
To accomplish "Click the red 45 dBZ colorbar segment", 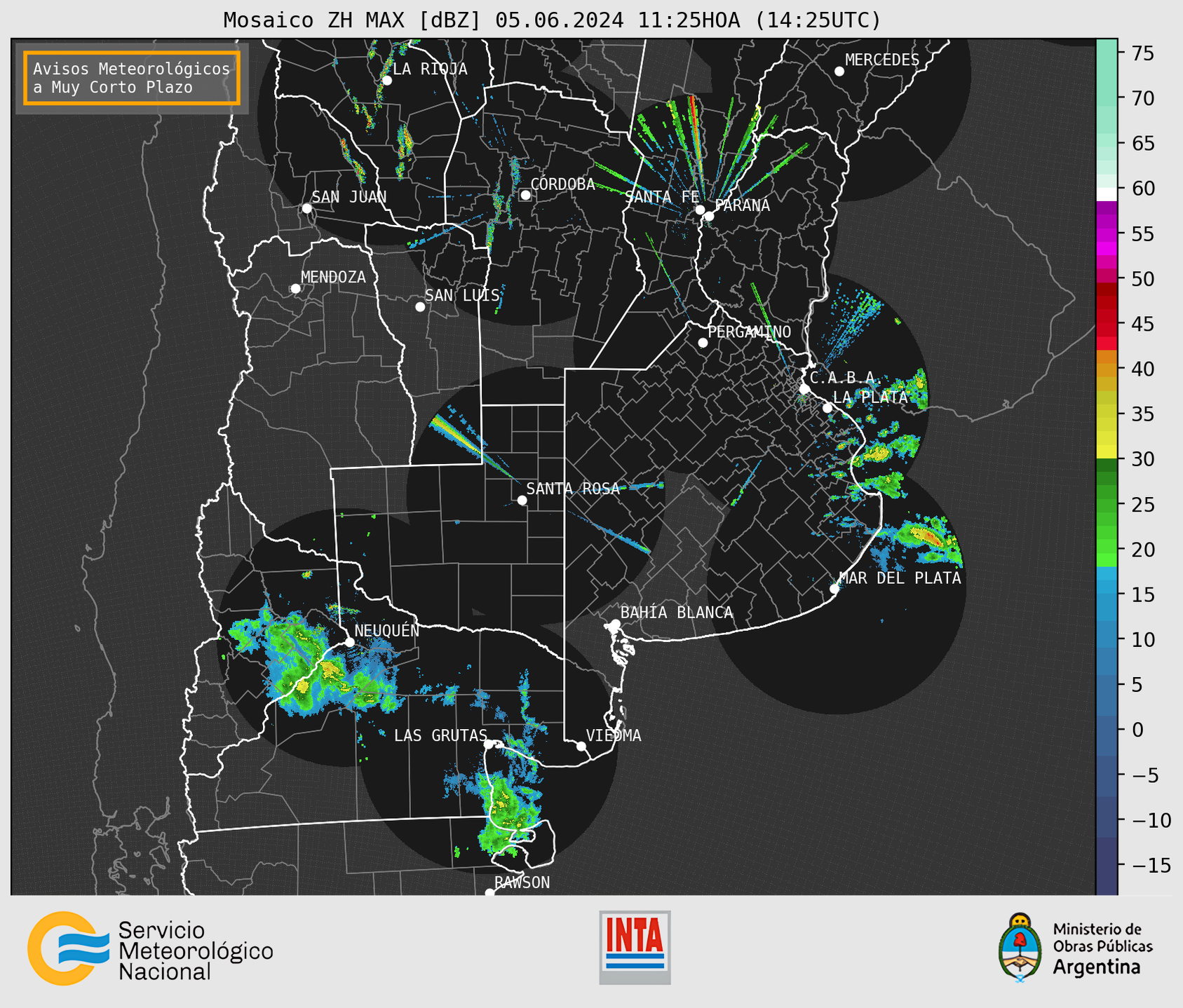I will (x=1107, y=324).
